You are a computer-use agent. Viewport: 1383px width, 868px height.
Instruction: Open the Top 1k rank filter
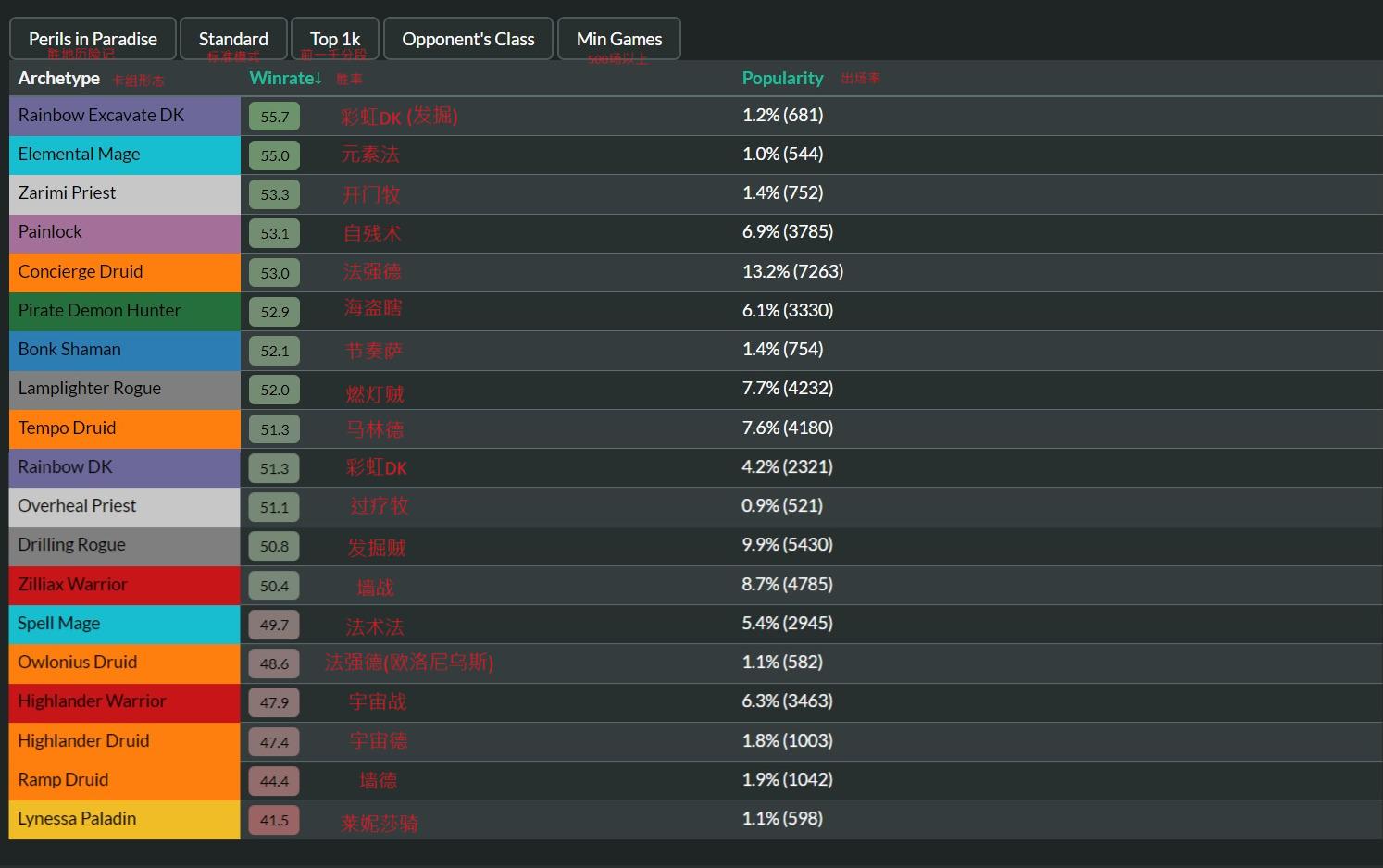click(x=335, y=39)
